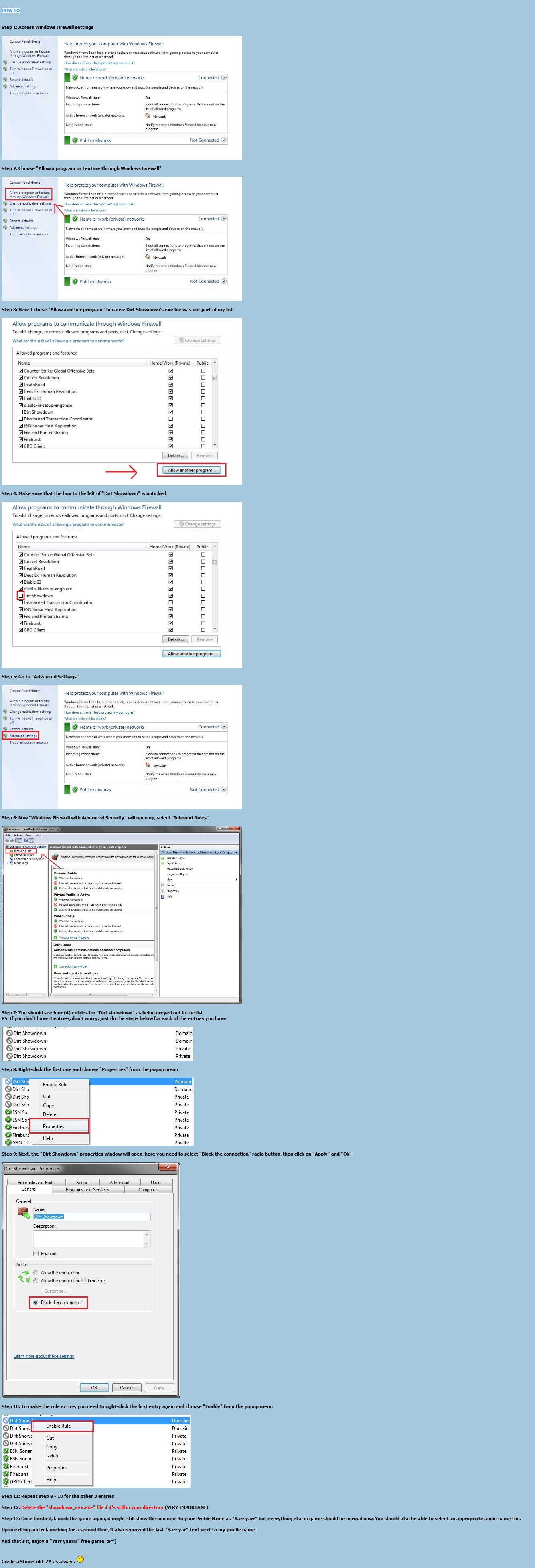The width and height of the screenshot is (535, 1568).
Task: Click Learn more about these settings link
Action: pos(44,1356)
